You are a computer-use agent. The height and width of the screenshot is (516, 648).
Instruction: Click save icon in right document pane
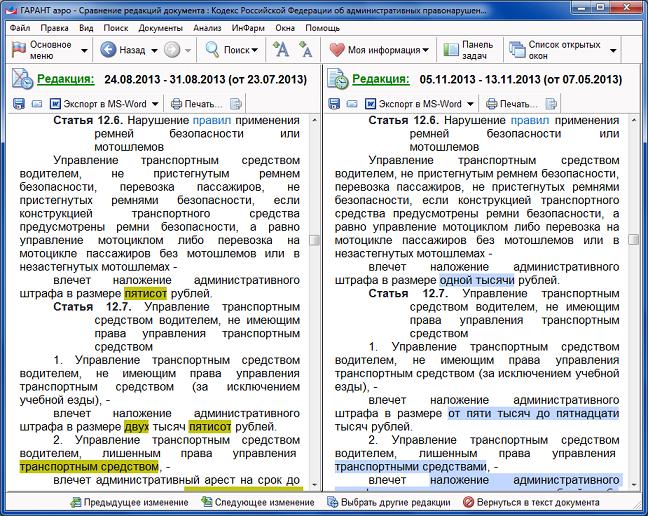point(333,104)
